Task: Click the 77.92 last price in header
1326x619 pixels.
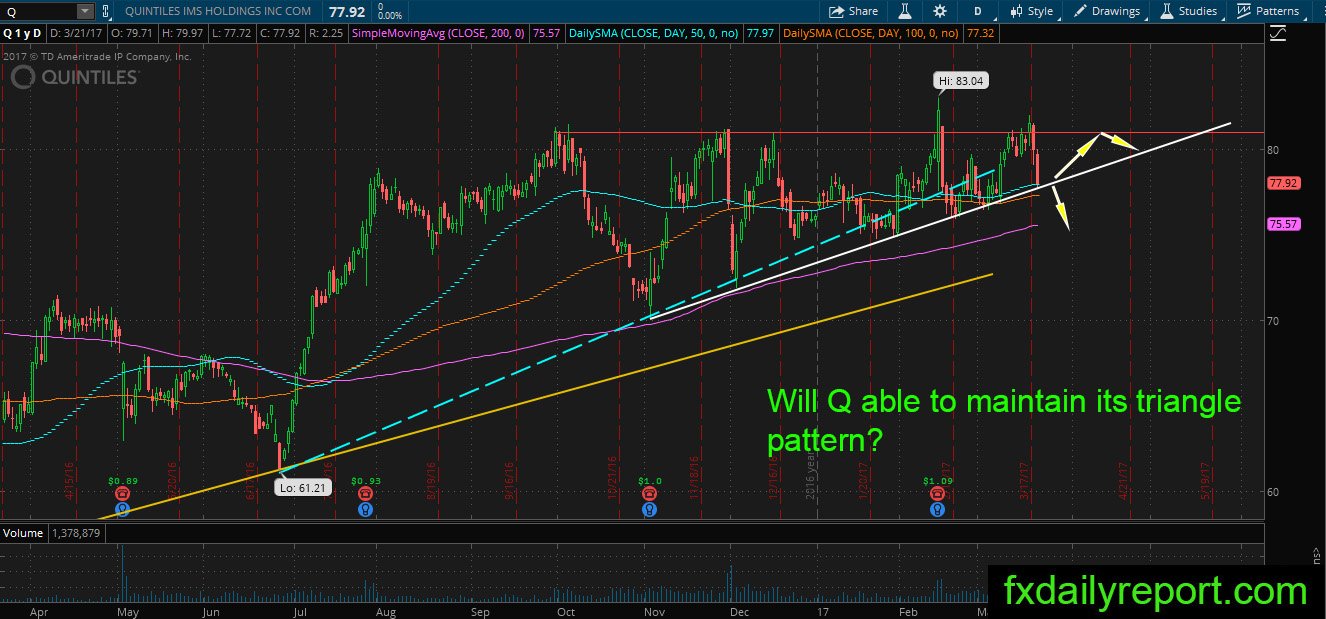Action: pos(348,12)
